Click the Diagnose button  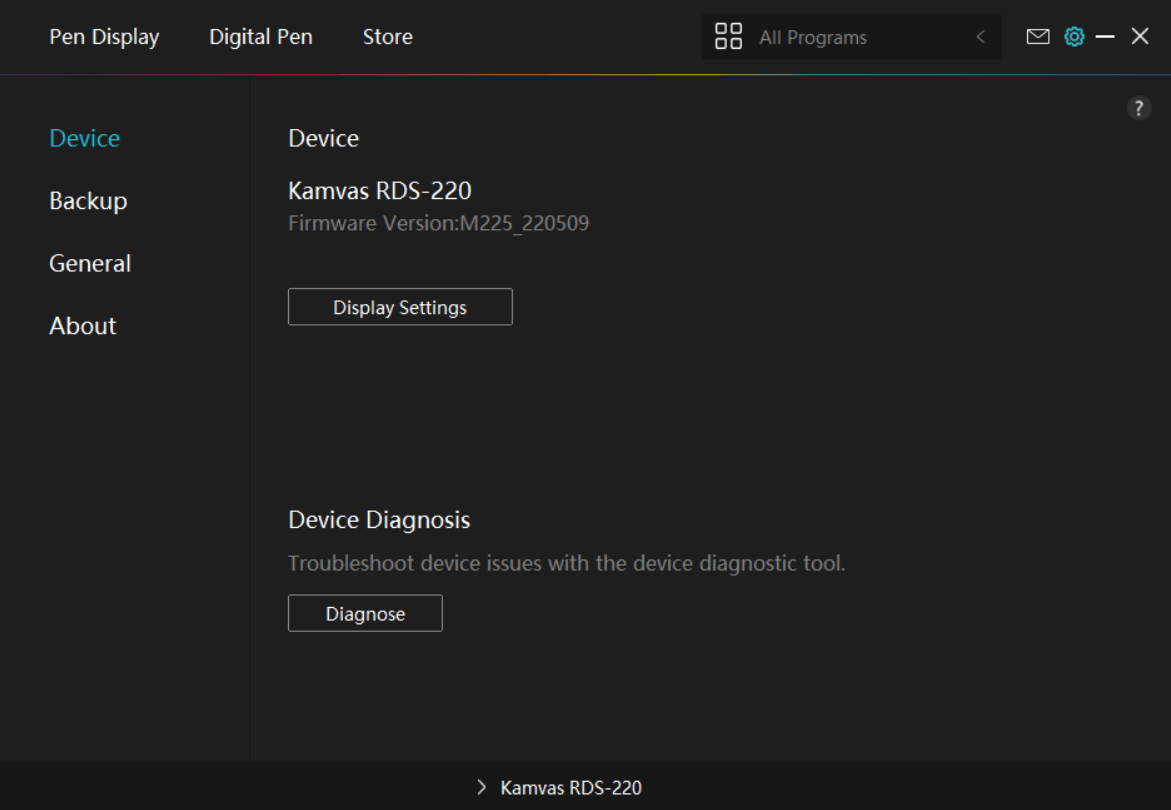(365, 613)
